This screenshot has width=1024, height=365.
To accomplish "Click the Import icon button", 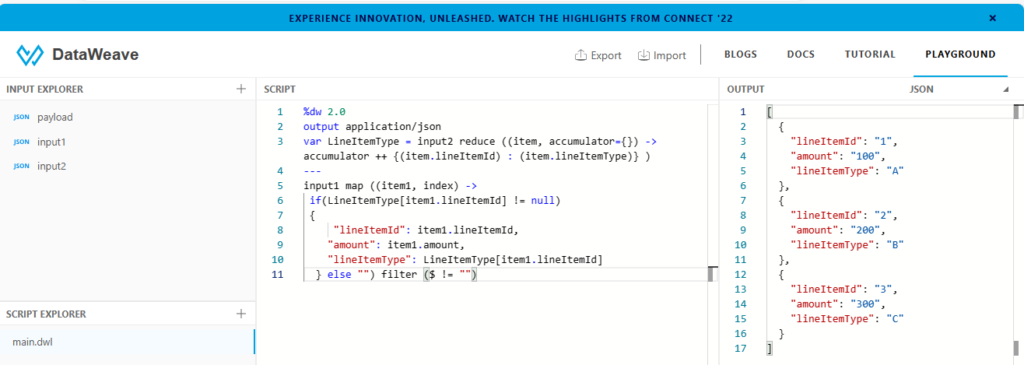I will click(x=644, y=56).
